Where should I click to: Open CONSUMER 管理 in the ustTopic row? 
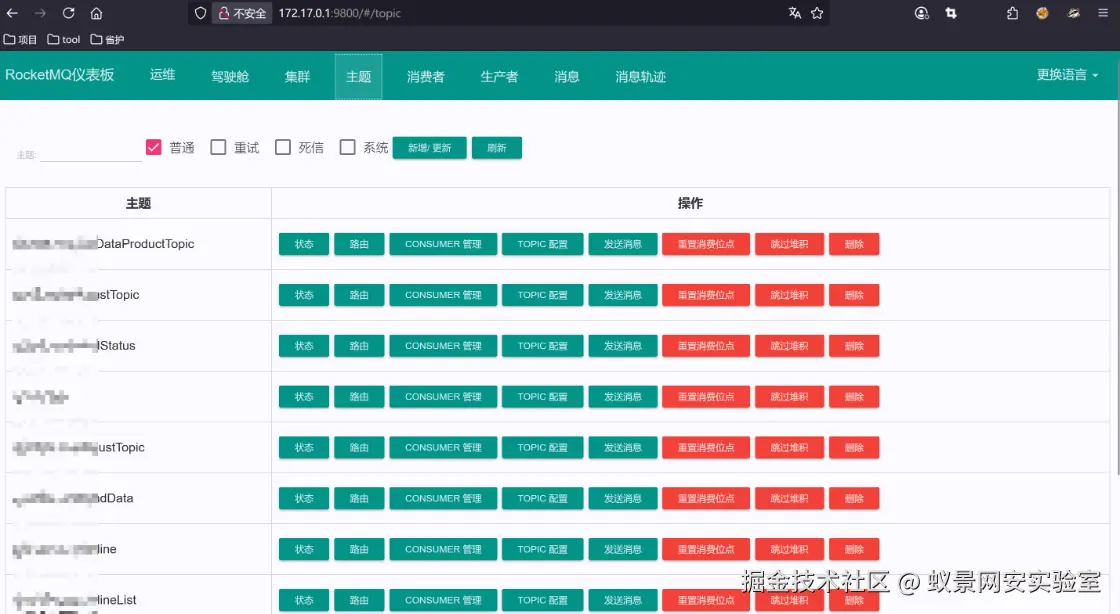(x=443, y=448)
